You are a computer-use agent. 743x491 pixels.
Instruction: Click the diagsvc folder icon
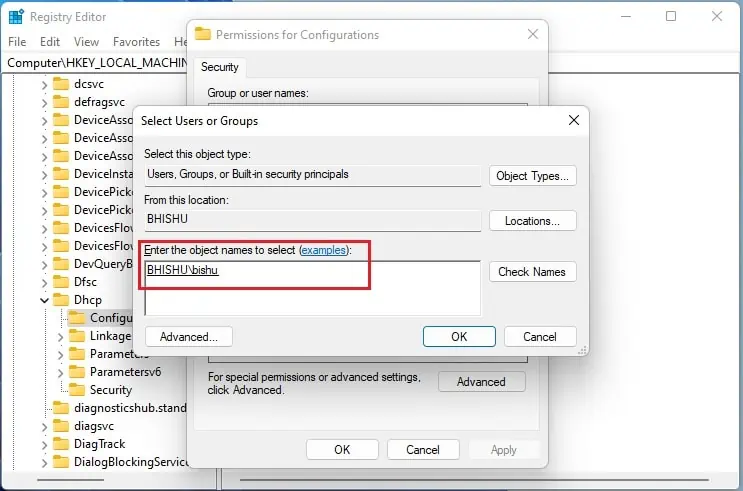pyautogui.click(x=61, y=426)
